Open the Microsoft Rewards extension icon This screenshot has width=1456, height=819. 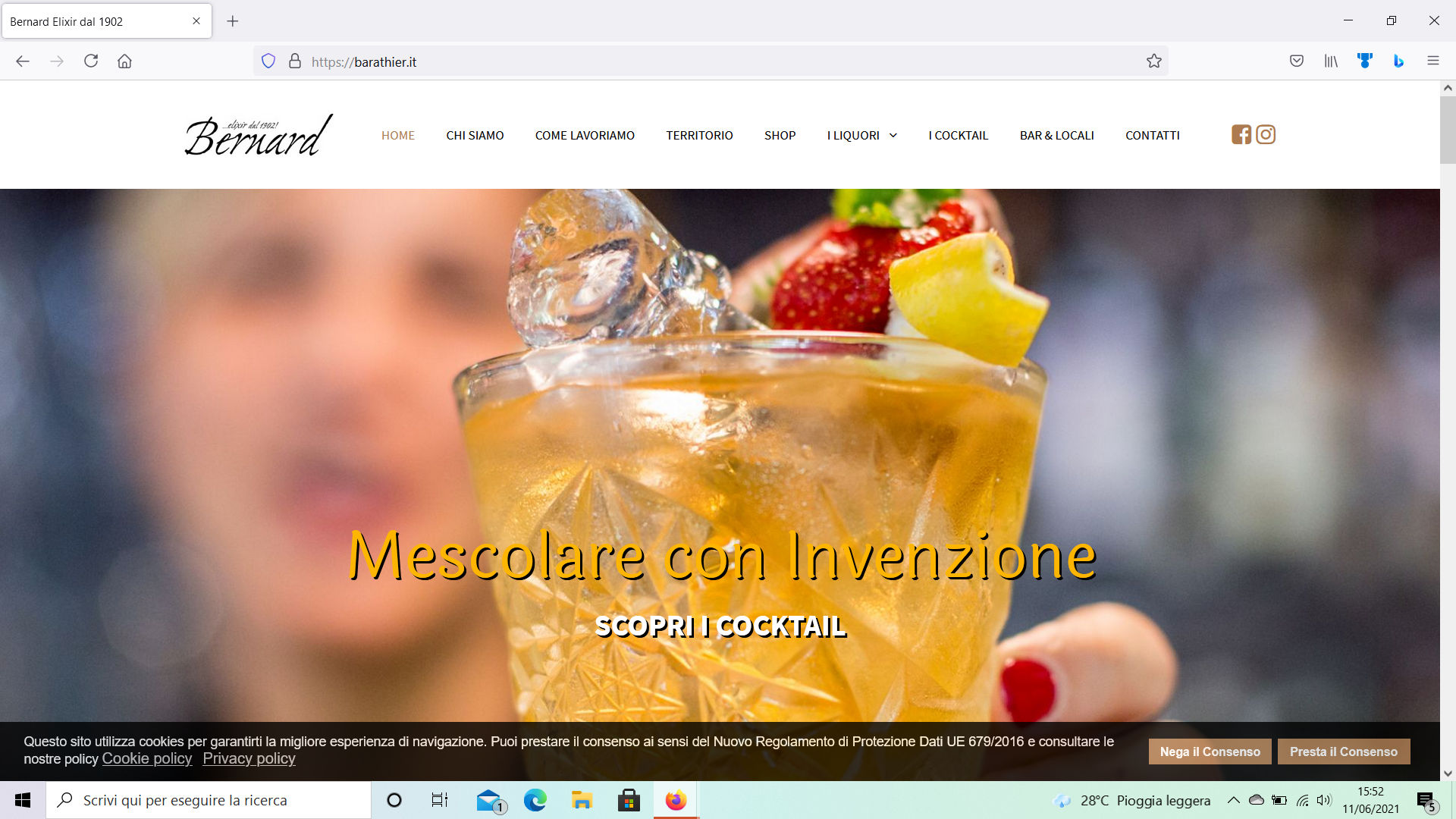pos(1364,61)
